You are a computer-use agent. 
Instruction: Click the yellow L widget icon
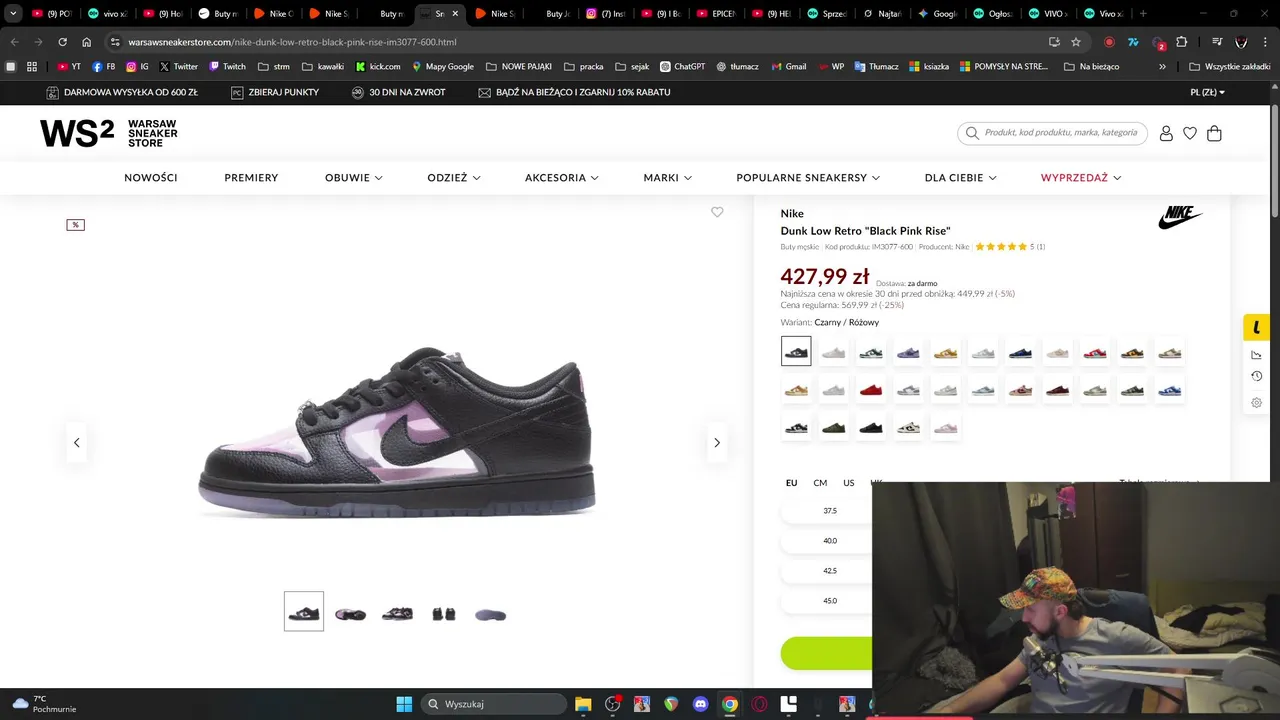pyautogui.click(x=1257, y=327)
